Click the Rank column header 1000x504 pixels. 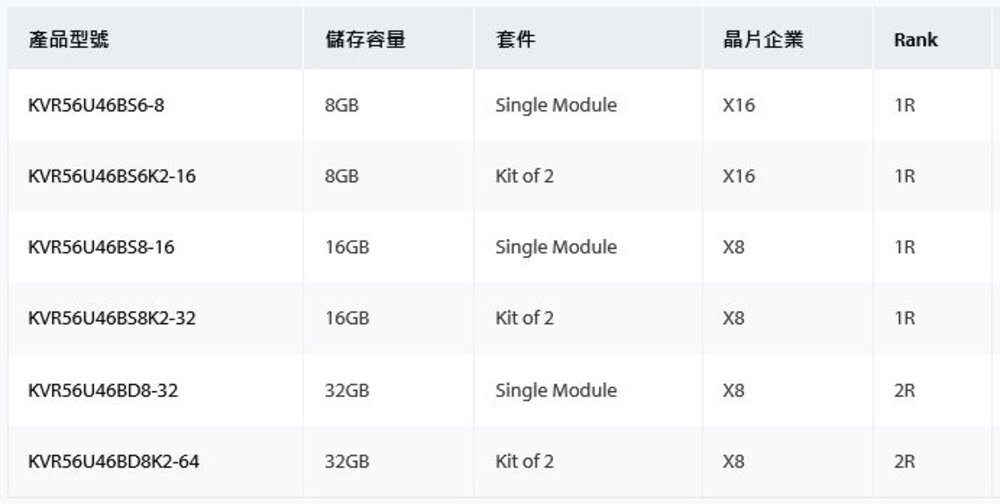coord(916,41)
